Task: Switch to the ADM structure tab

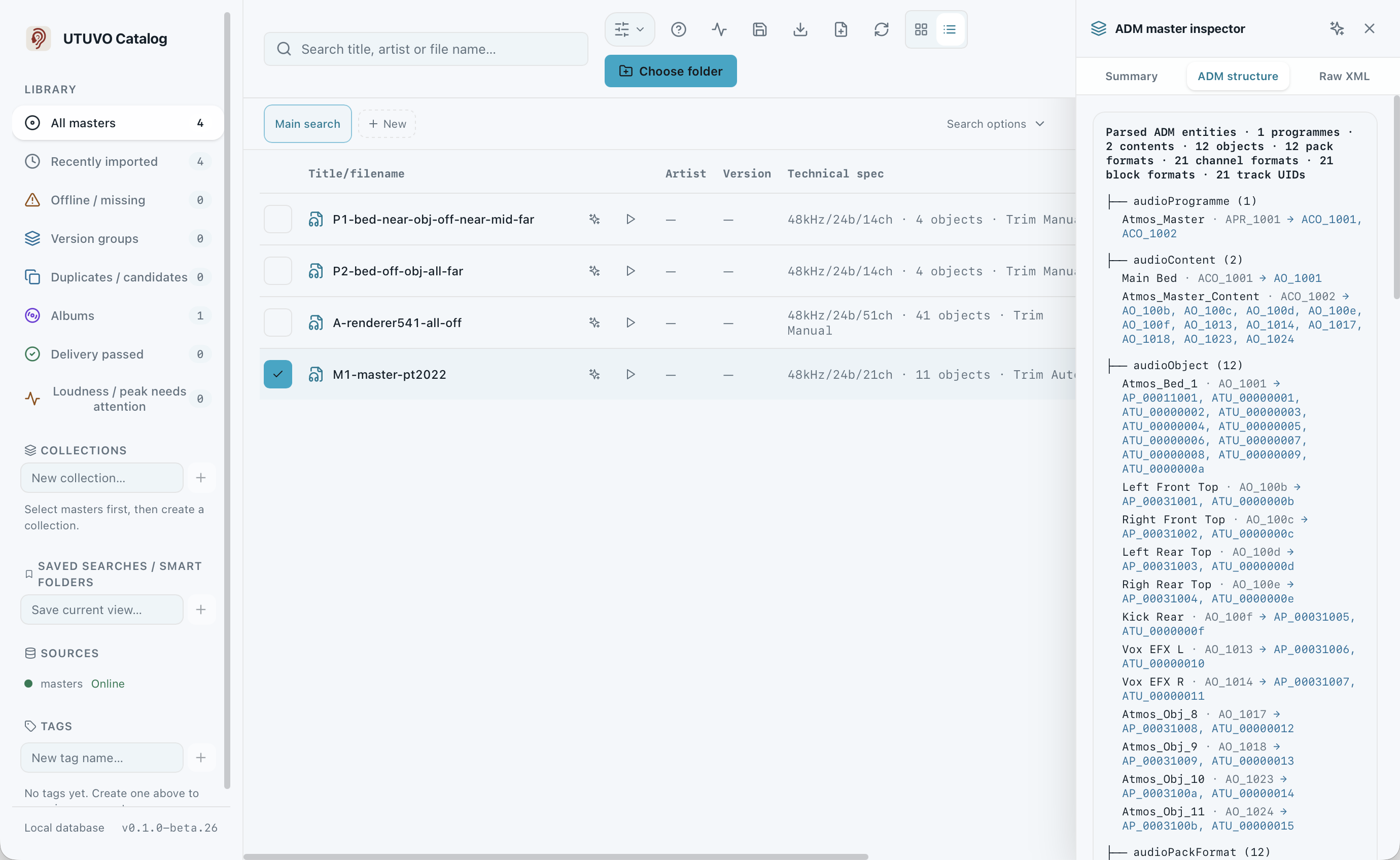Action: (1237, 76)
